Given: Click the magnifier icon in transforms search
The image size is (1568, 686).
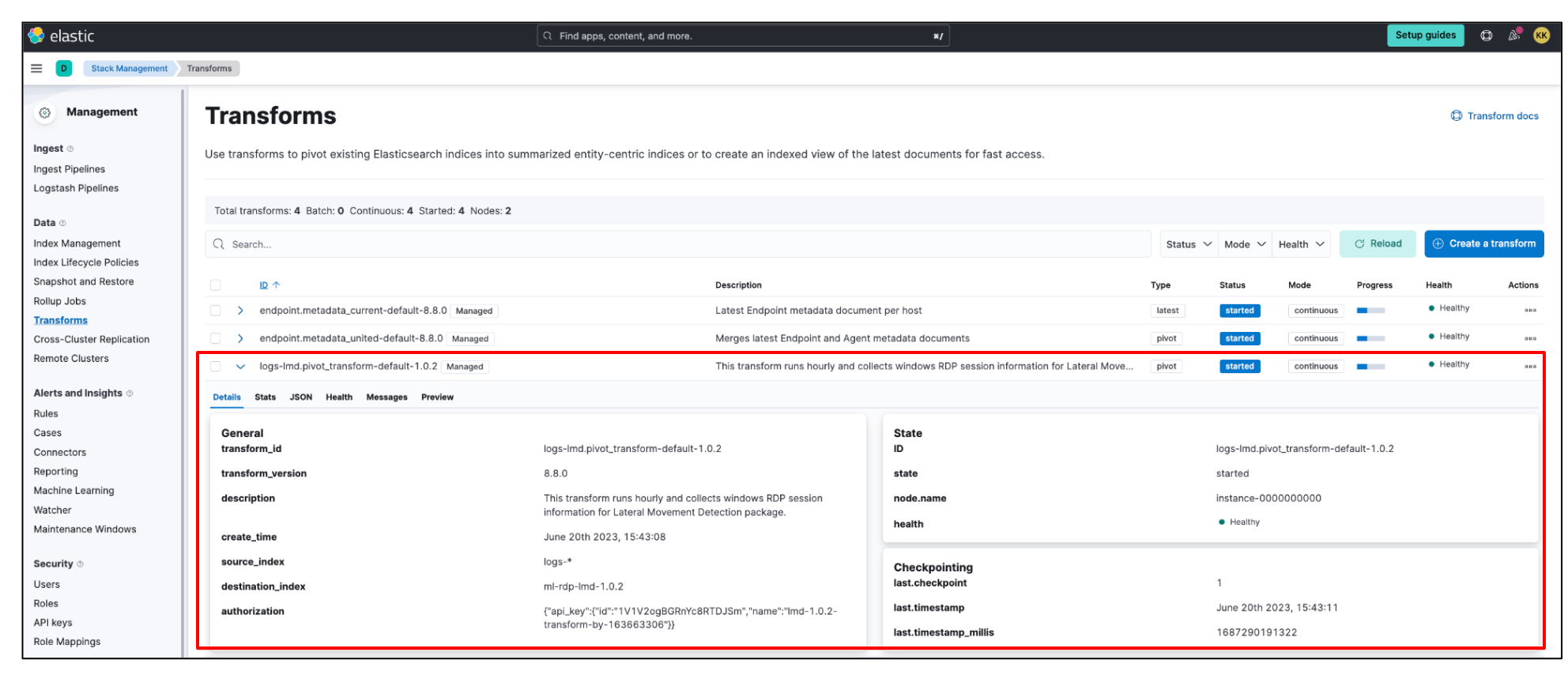Looking at the screenshot, I should pos(218,244).
